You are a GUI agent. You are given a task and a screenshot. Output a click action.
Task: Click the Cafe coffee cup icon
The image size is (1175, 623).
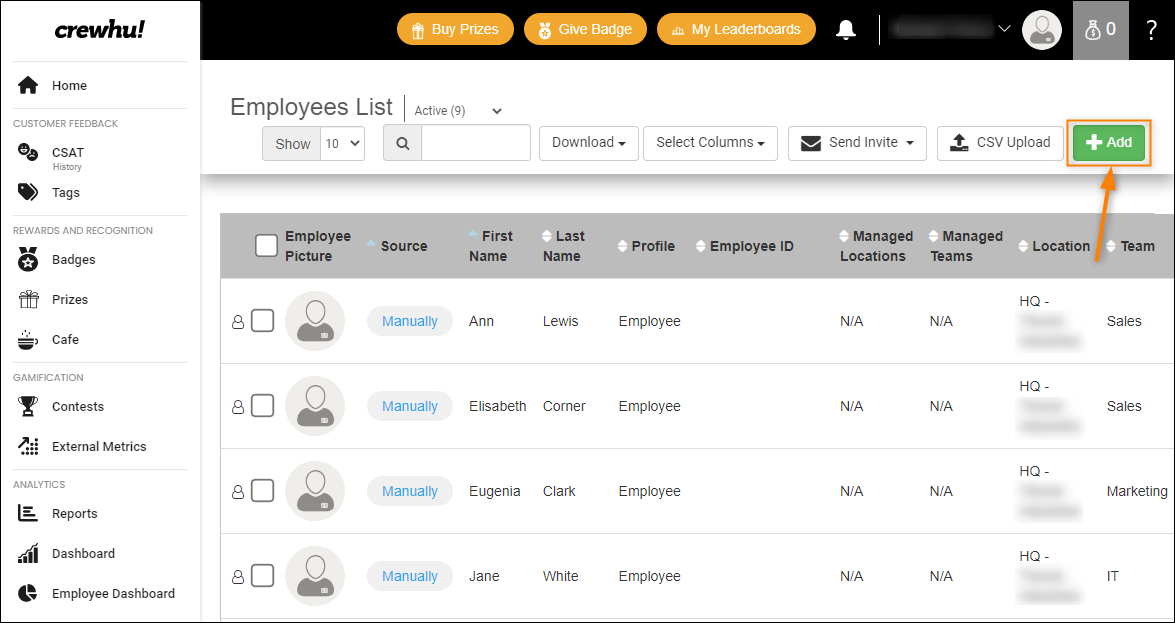(28, 340)
